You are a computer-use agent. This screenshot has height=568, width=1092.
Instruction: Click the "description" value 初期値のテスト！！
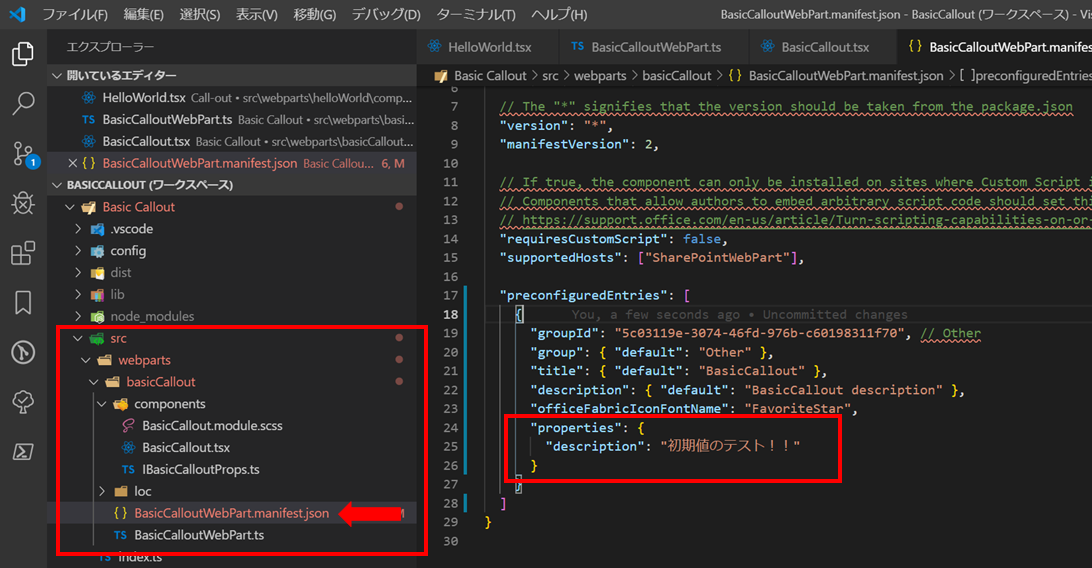point(731,445)
